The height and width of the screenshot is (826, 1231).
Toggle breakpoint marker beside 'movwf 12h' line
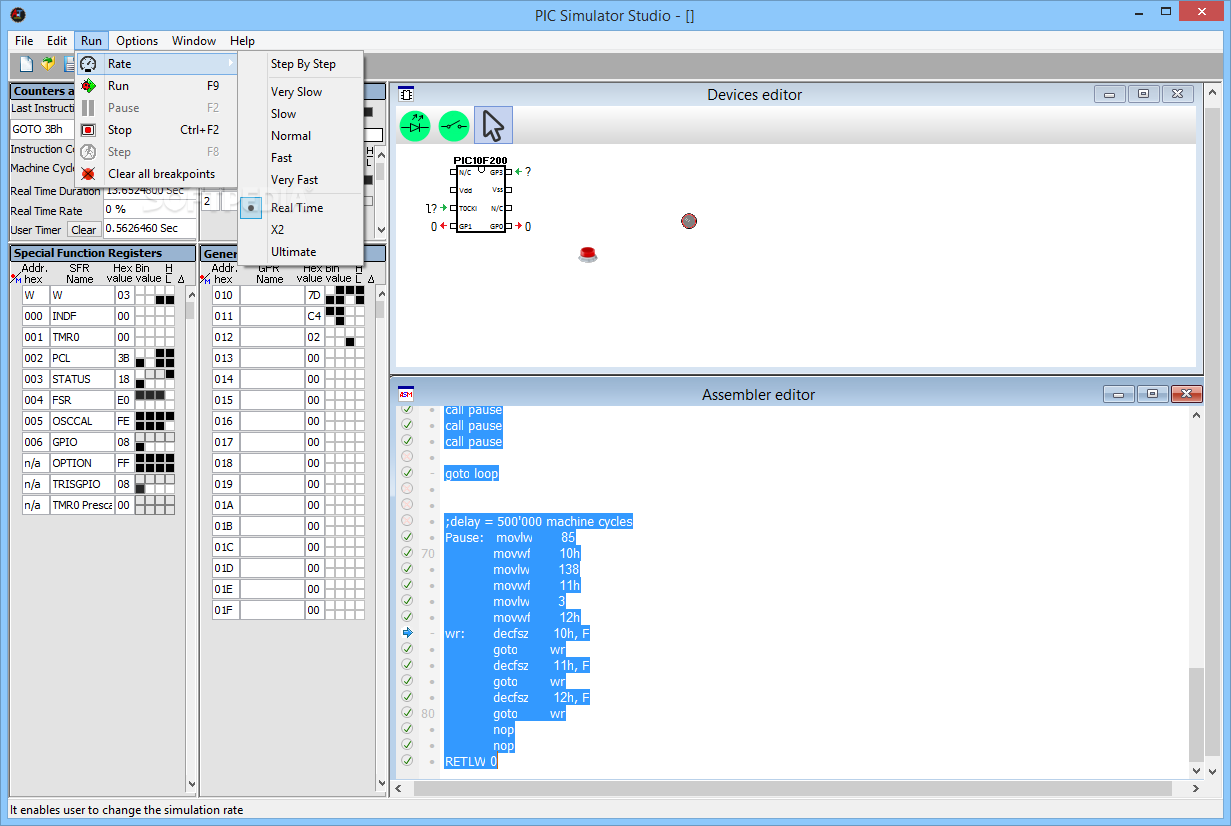pos(407,617)
